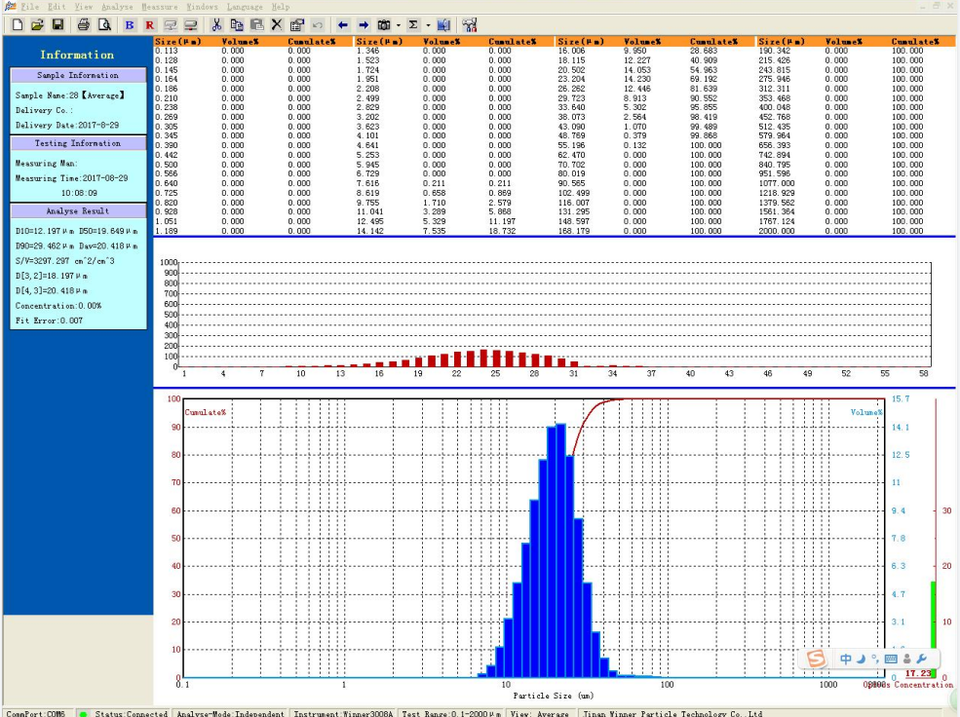The height and width of the screenshot is (717, 960).
Task: Click the Save disk icon
Action: 58,24
